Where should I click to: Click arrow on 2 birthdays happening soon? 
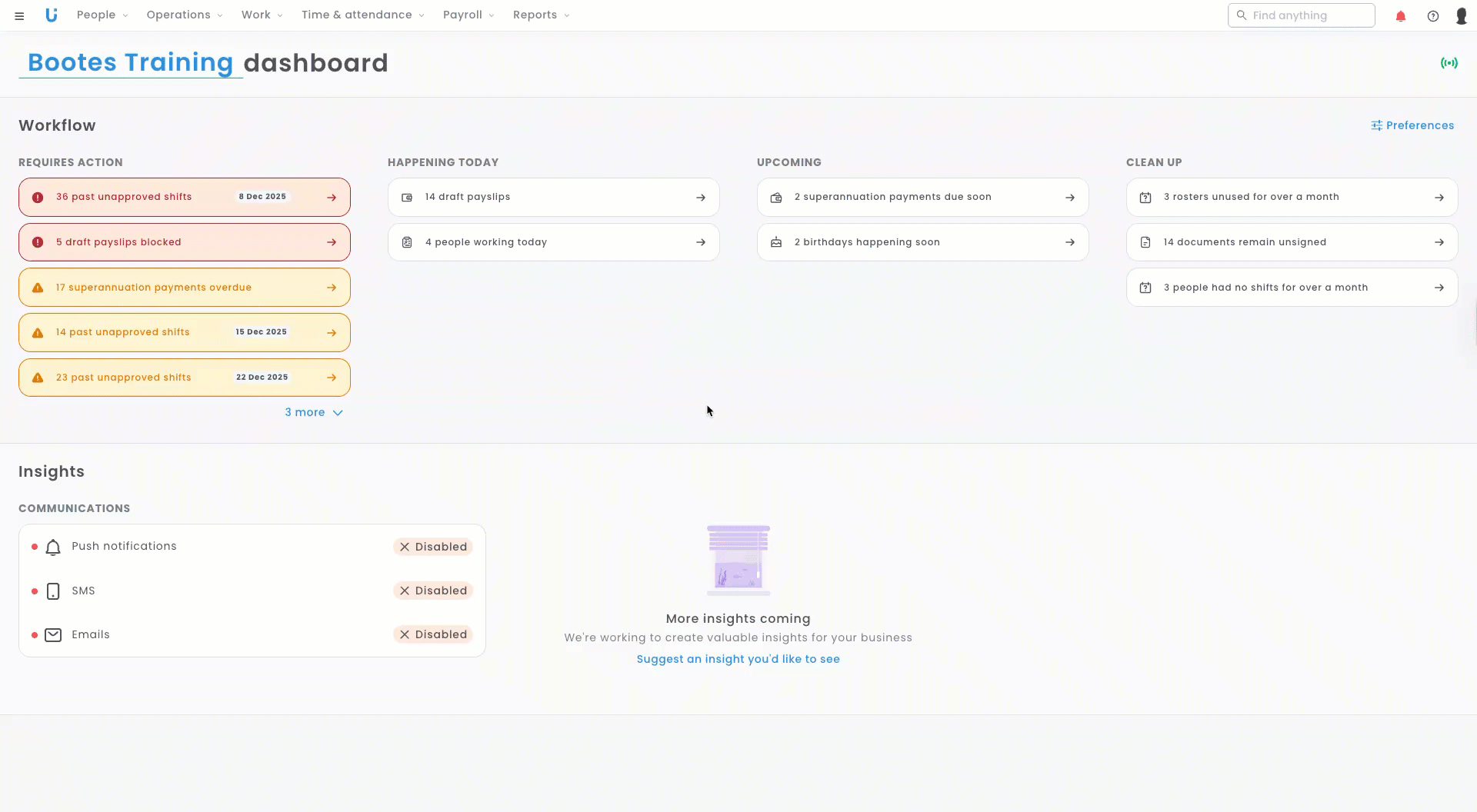click(1070, 242)
